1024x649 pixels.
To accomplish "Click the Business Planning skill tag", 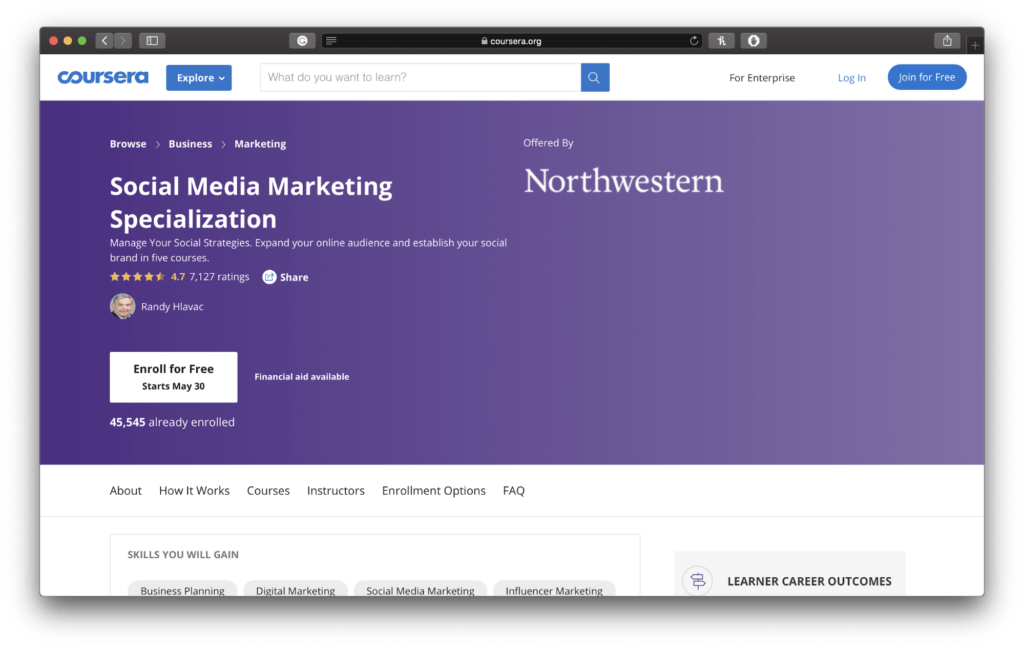I will [x=182, y=590].
